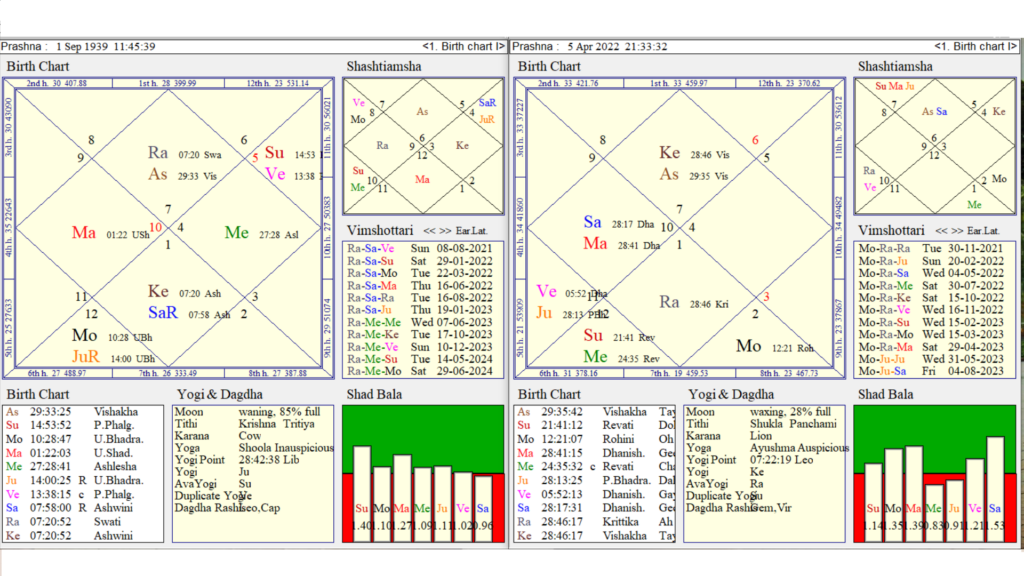
Task: Click 'Su Ma Ju' in the 2022 Shashtiamsha chart
Action: coord(895,86)
